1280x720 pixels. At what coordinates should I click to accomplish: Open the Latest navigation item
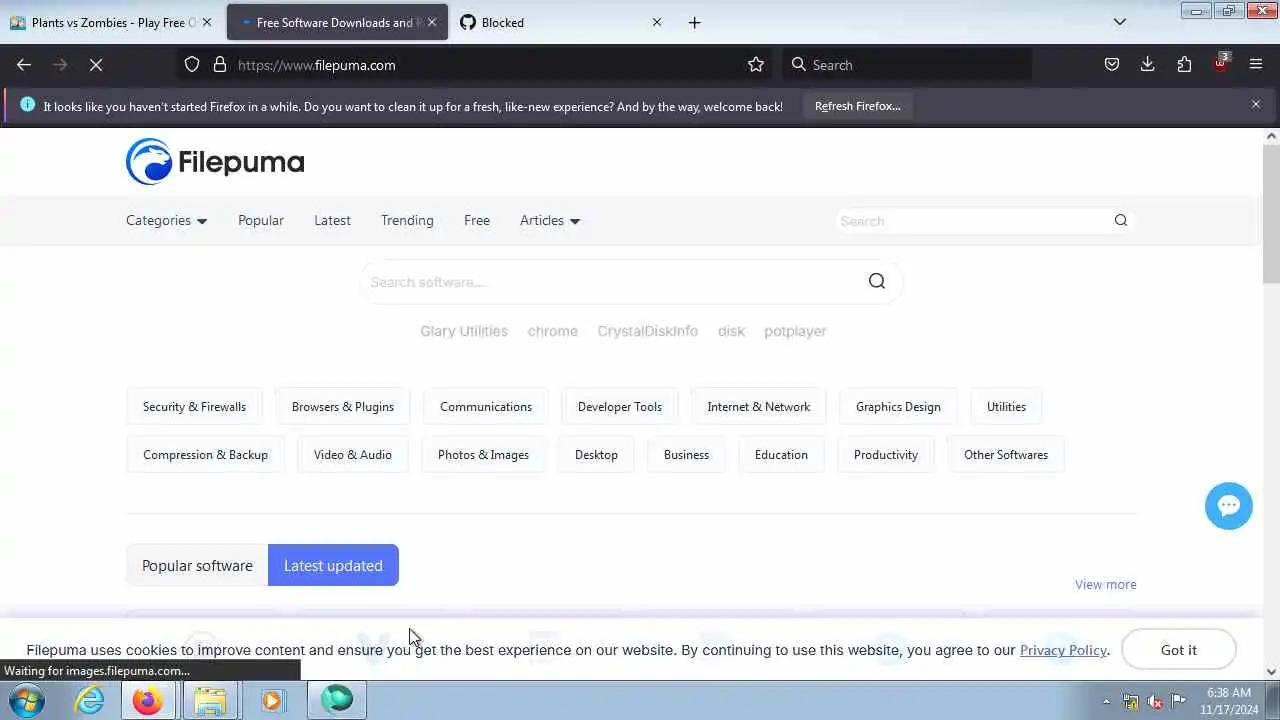coord(332,220)
